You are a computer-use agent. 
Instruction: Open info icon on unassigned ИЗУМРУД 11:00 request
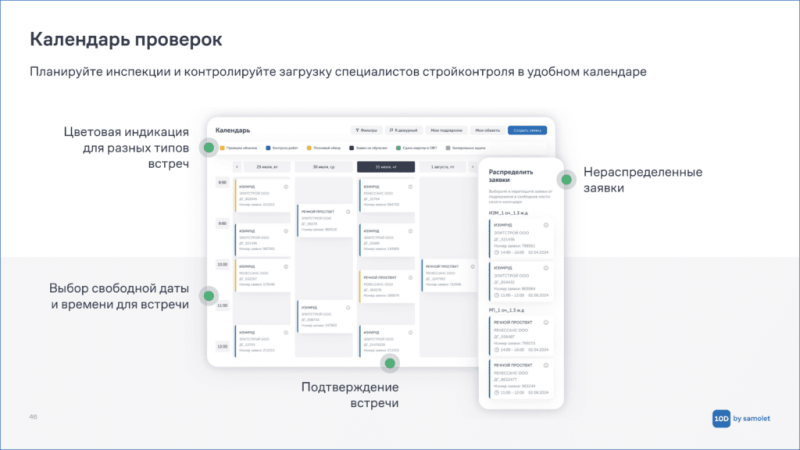pos(545,268)
